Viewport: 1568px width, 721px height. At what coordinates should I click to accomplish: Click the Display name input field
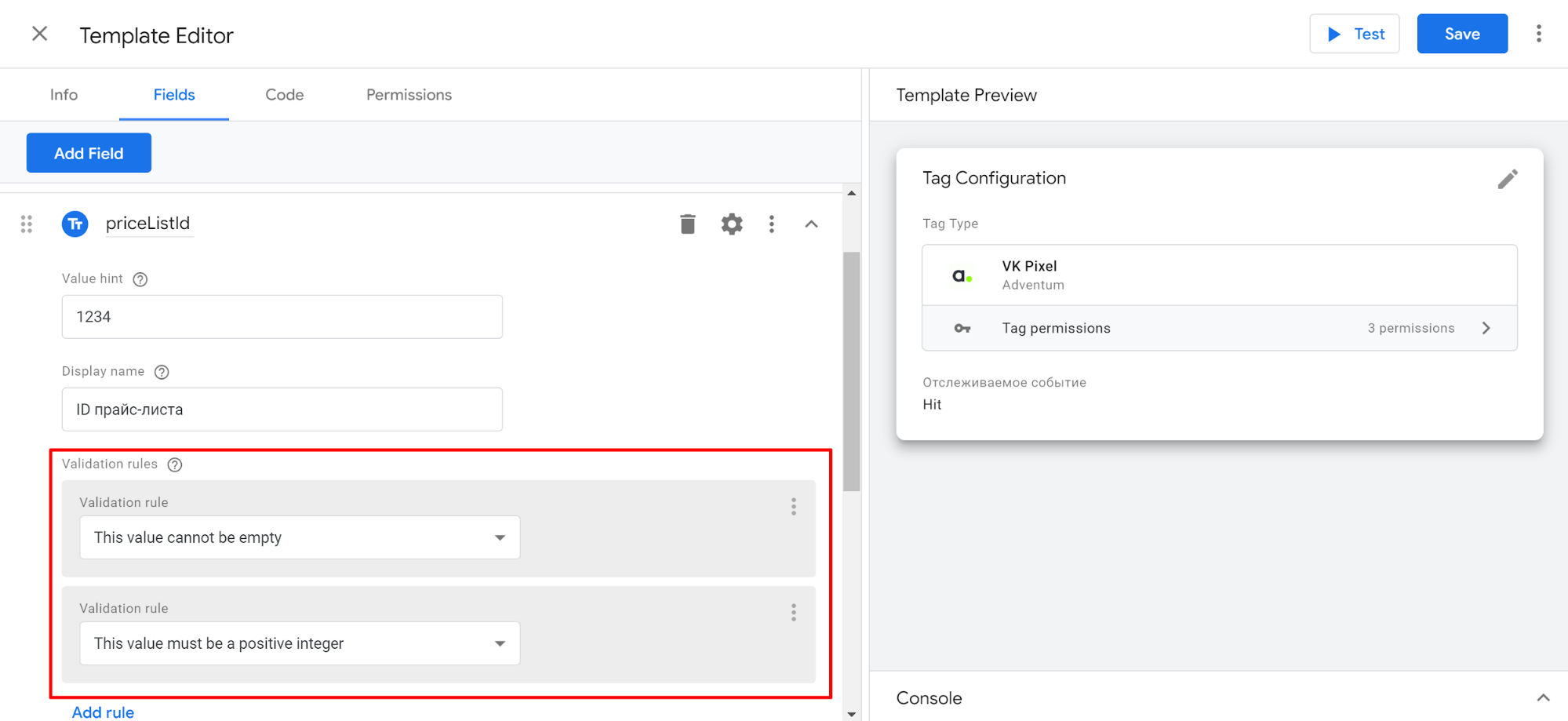(x=282, y=410)
